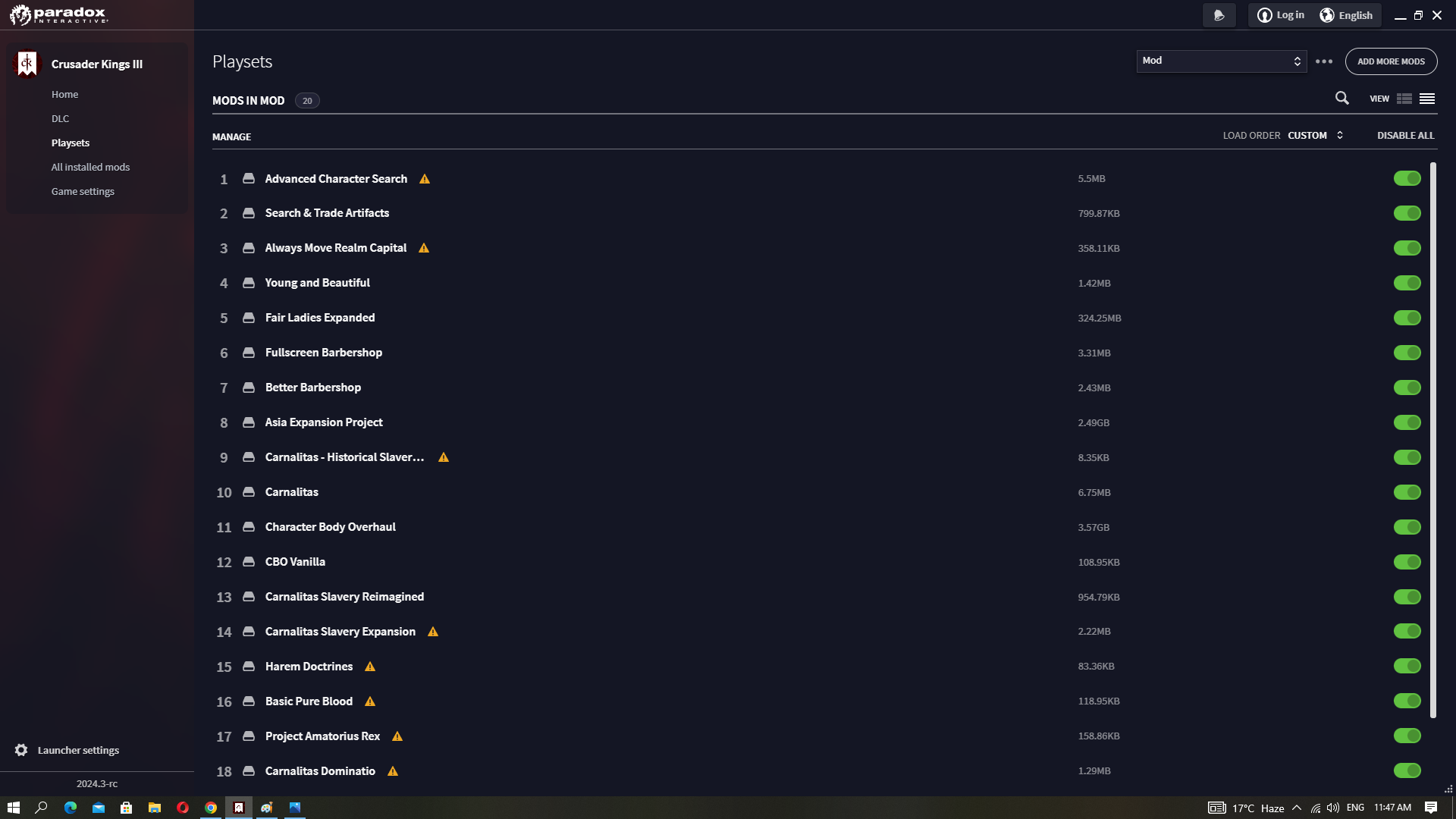Screen dimensions: 1456x819
Task: Go to All installed mods page
Action: (90, 167)
